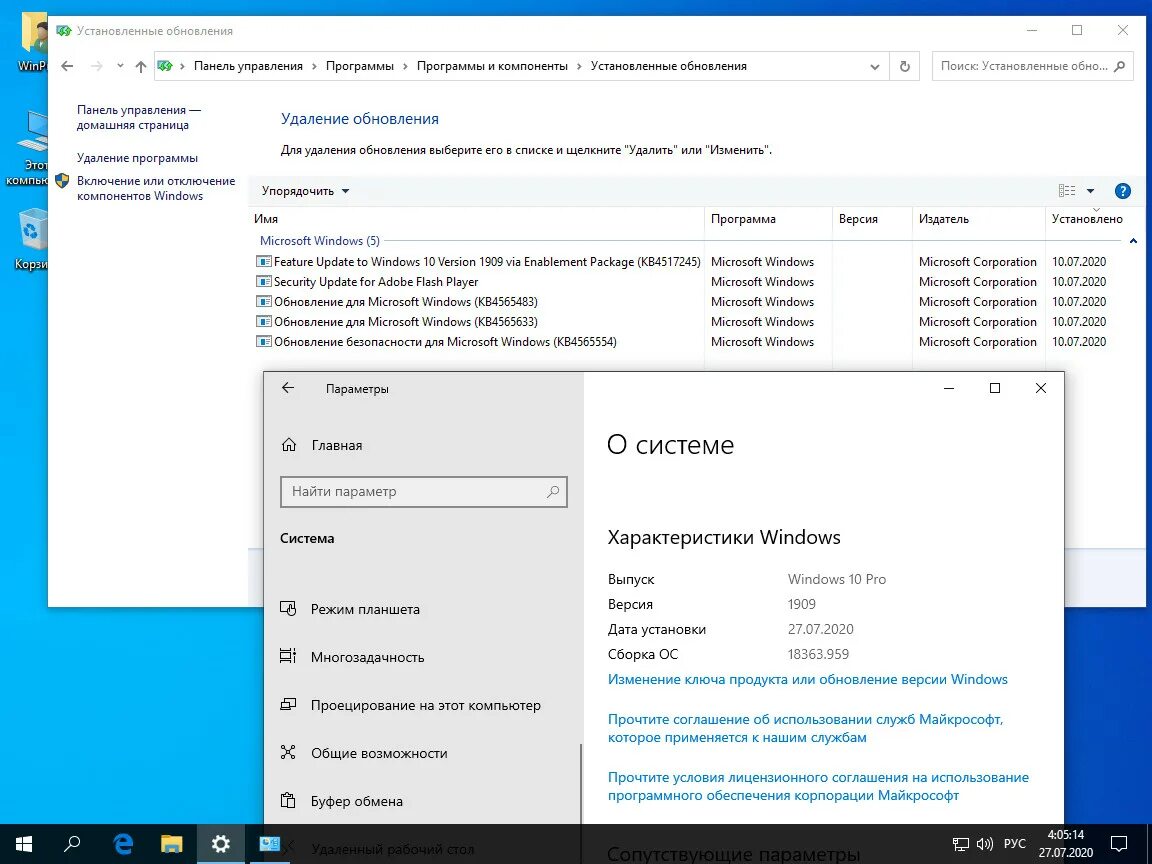Open File Explorer from taskbar
Viewport: 1152px width, 864px height.
(171, 844)
